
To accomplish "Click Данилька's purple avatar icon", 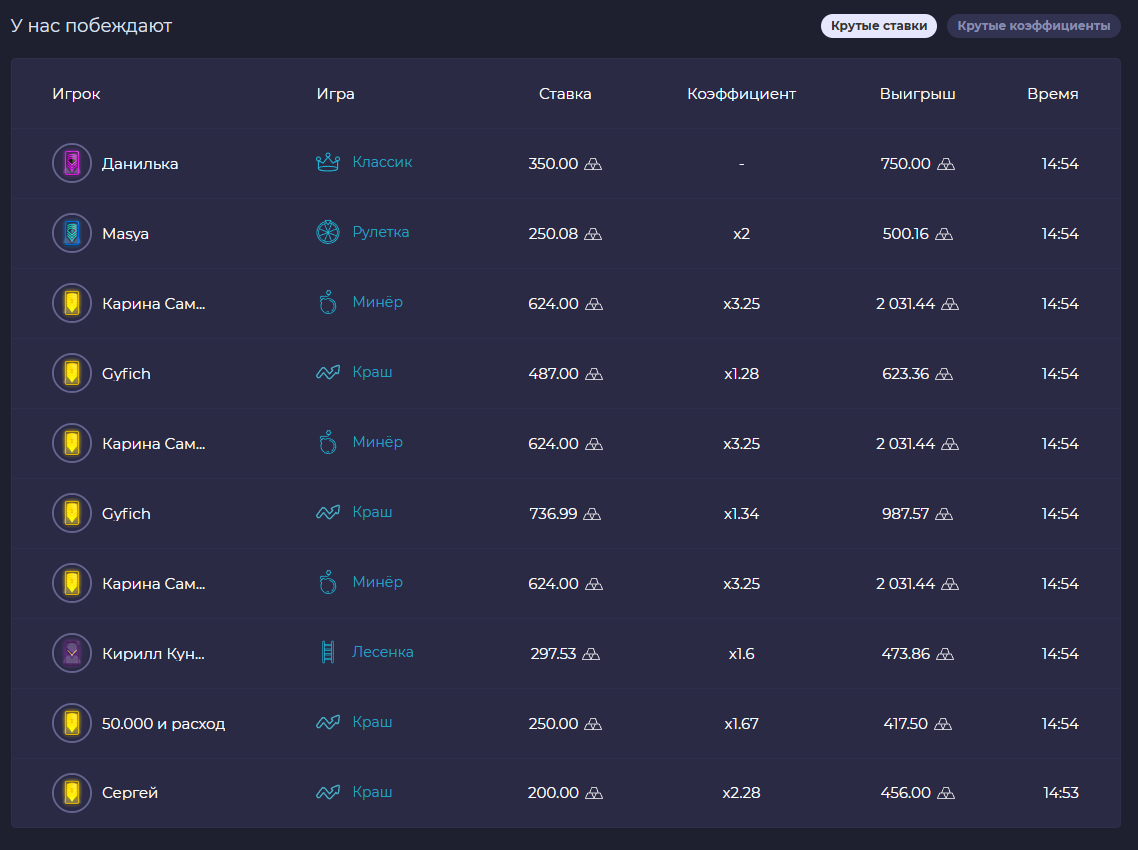I will coord(71,163).
